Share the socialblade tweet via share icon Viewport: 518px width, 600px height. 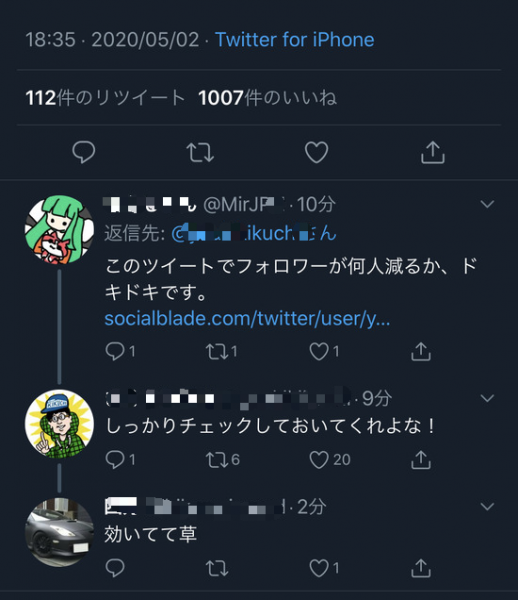tap(421, 351)
